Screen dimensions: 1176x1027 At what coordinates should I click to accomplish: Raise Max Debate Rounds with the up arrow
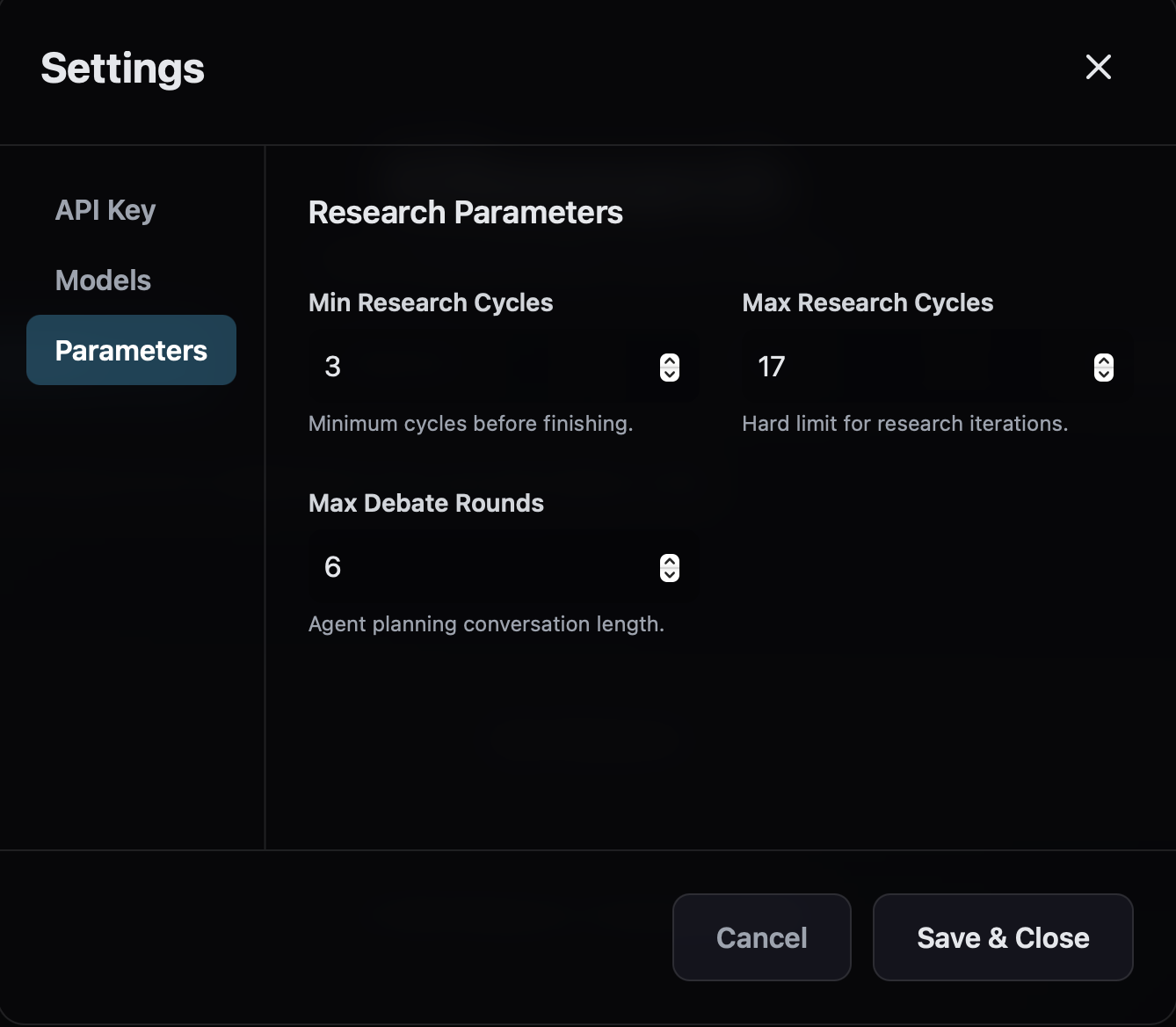(x=670, y=561)
